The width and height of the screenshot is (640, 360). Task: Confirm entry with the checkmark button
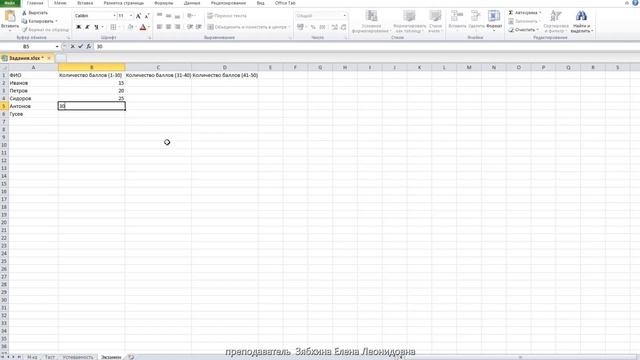[80, 47]
